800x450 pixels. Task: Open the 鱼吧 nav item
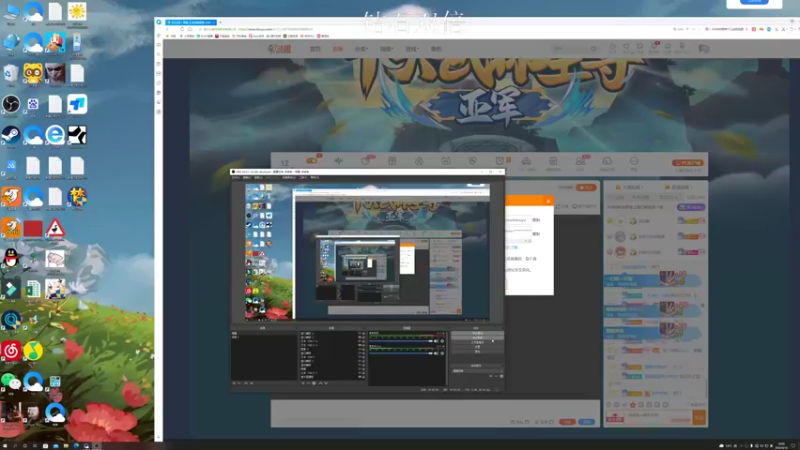click(x=436, y=49)
